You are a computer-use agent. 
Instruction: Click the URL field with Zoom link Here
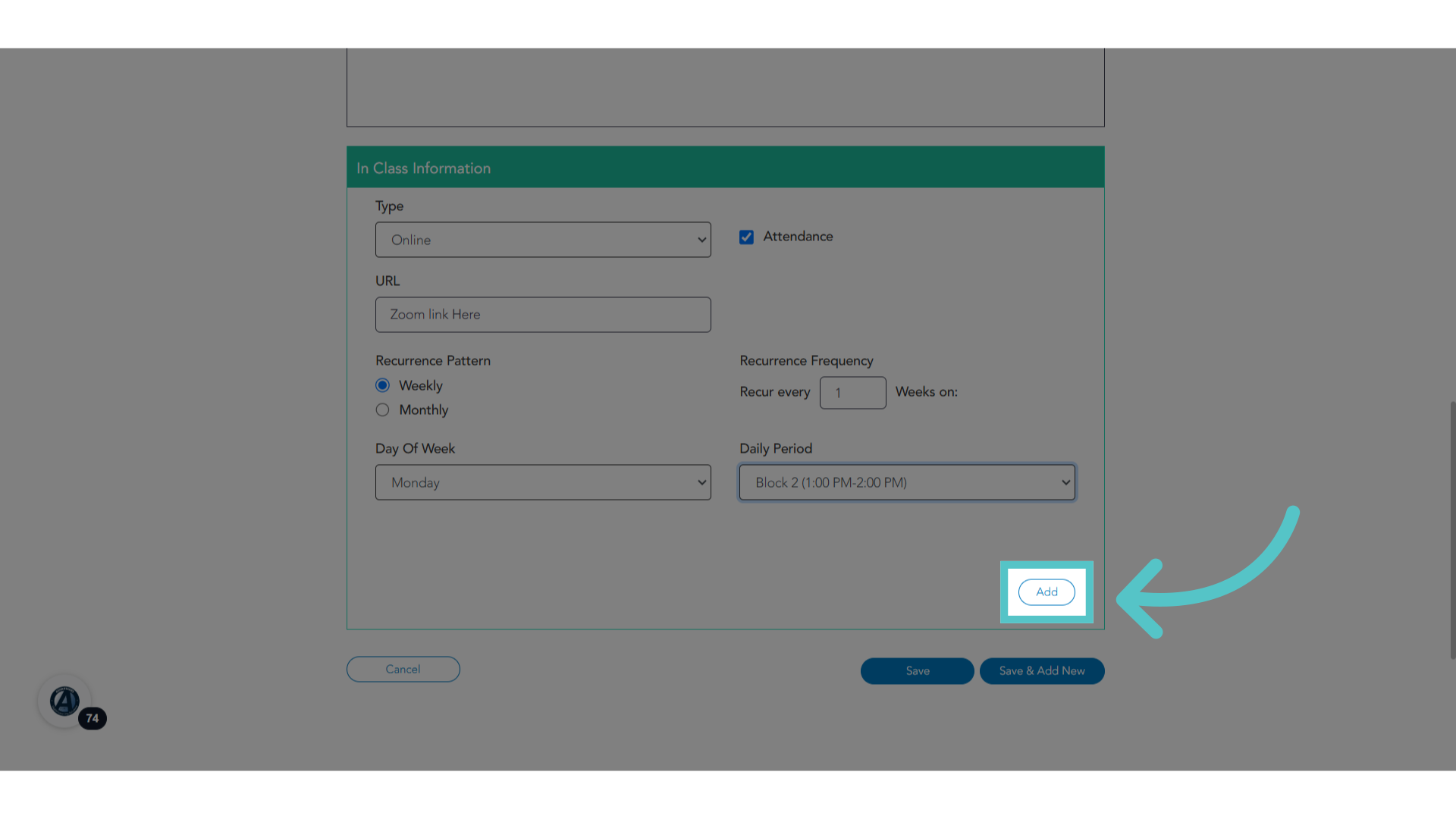coord(543,315)
